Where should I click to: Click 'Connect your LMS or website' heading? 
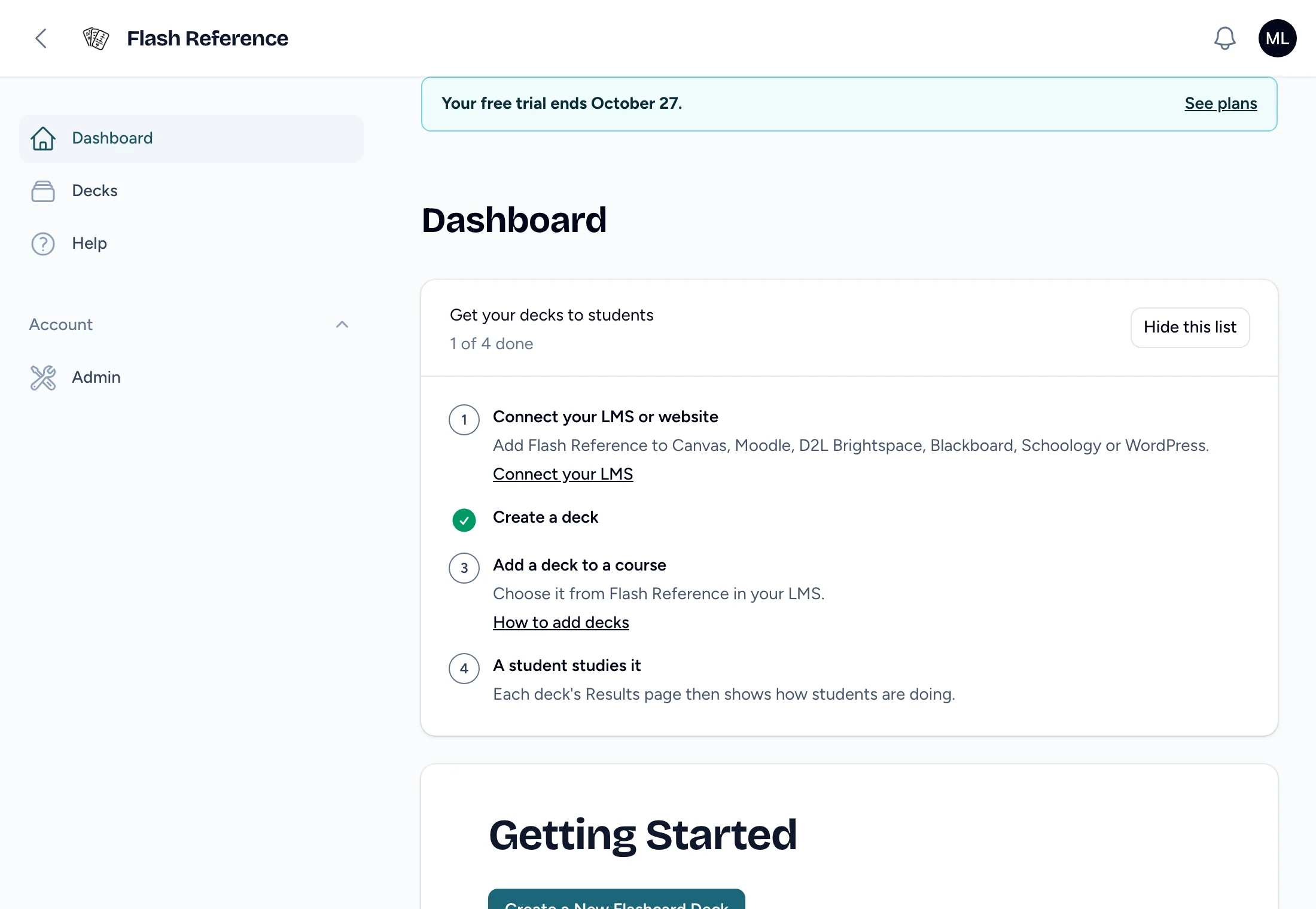(x=605, y=416)
